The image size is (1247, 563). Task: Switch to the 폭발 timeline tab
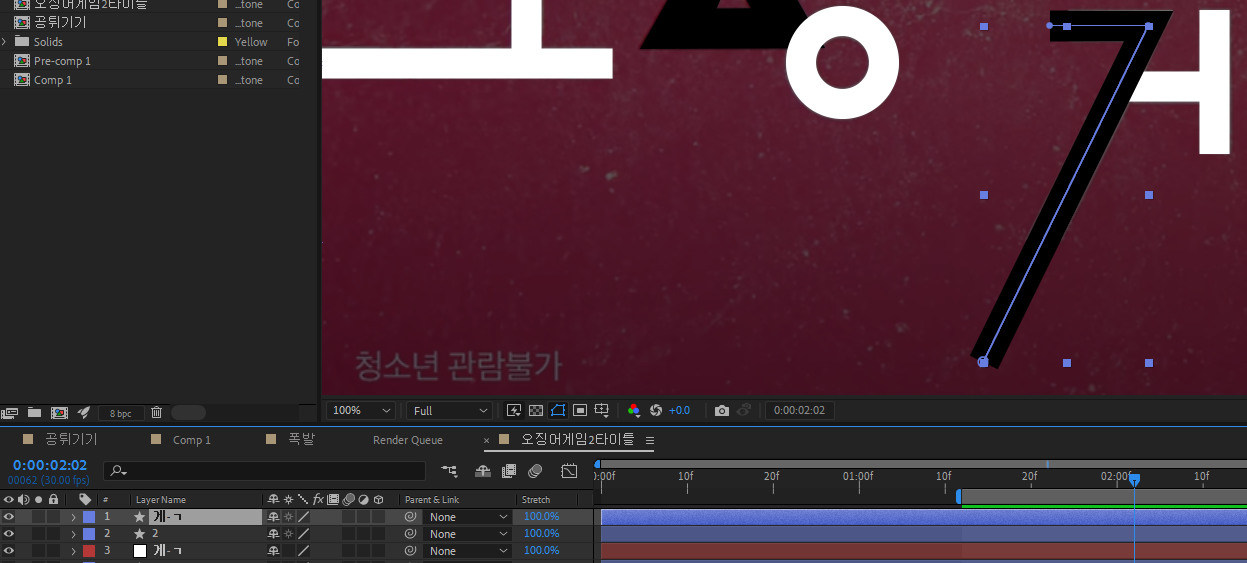pyautogui.click(x=301, y=439)
